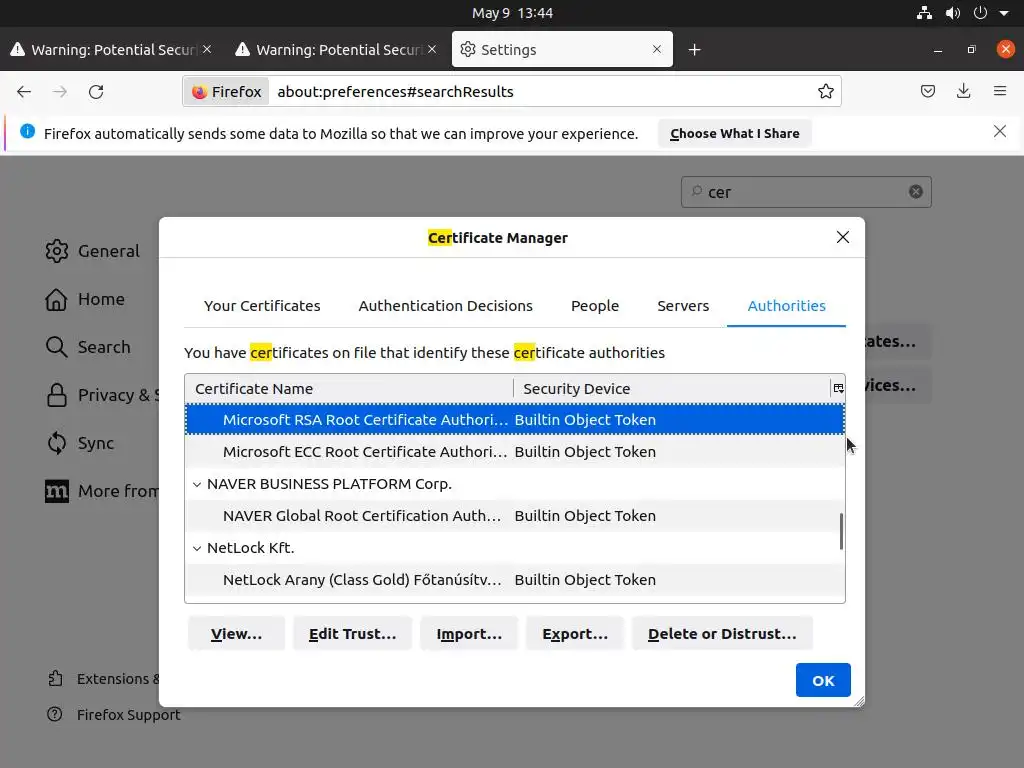Open the system menu dropdown arrow

click(x=1004, y=13)
